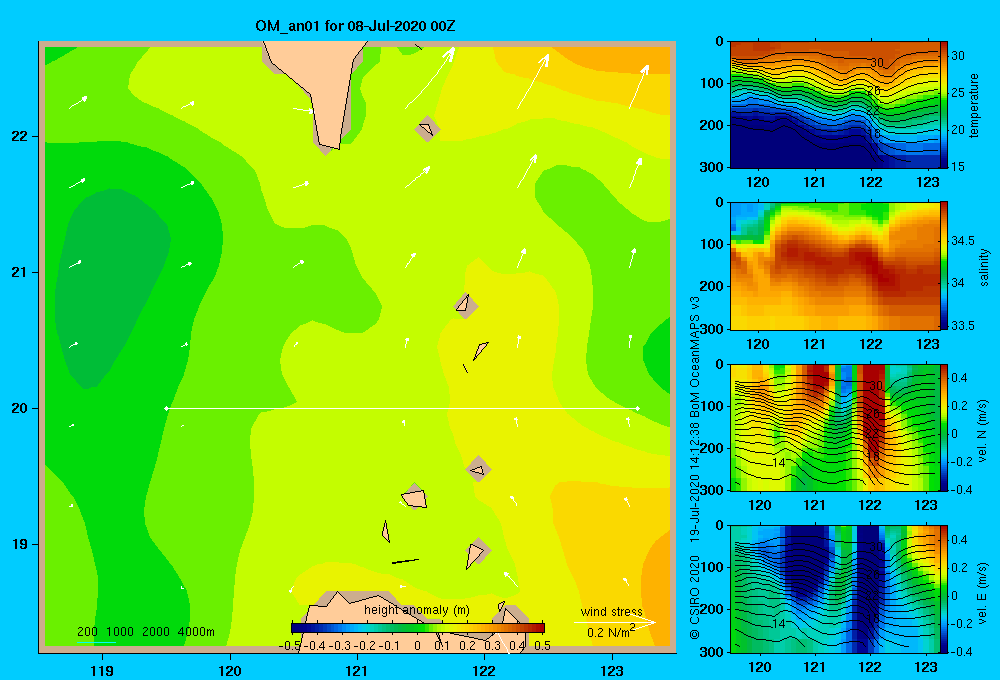The image size is (1000, 680).
Task: Click the vertical "temperature" axis label
Action: 974,106
